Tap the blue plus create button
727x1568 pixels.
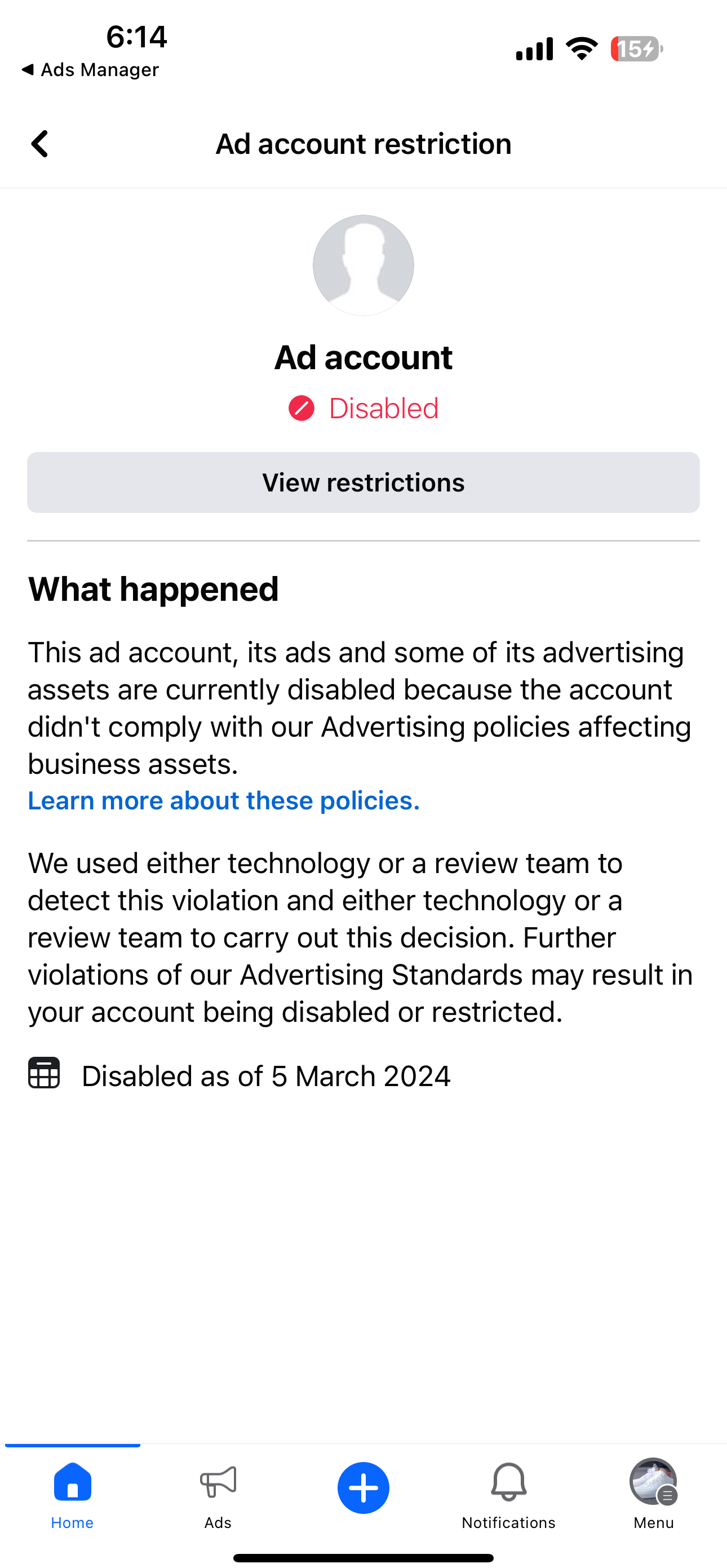tap(363, 1487)
